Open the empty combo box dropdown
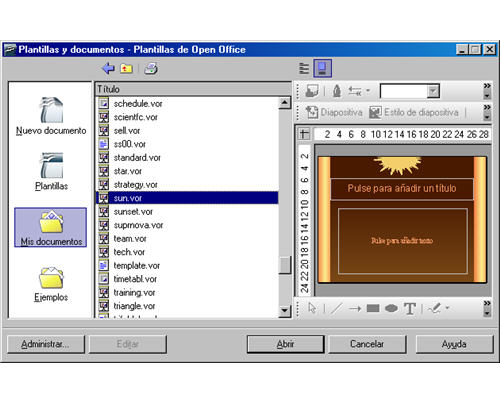The image size is (500, 396). click(433, 91)
